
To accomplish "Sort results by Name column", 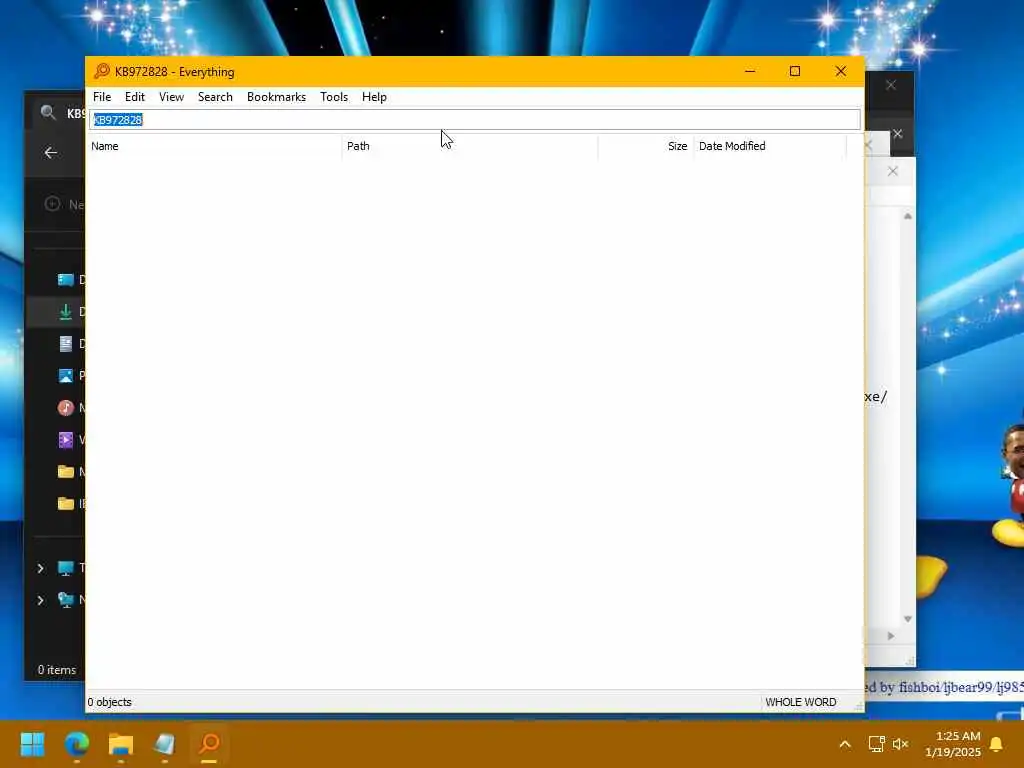I will (214, 146).
